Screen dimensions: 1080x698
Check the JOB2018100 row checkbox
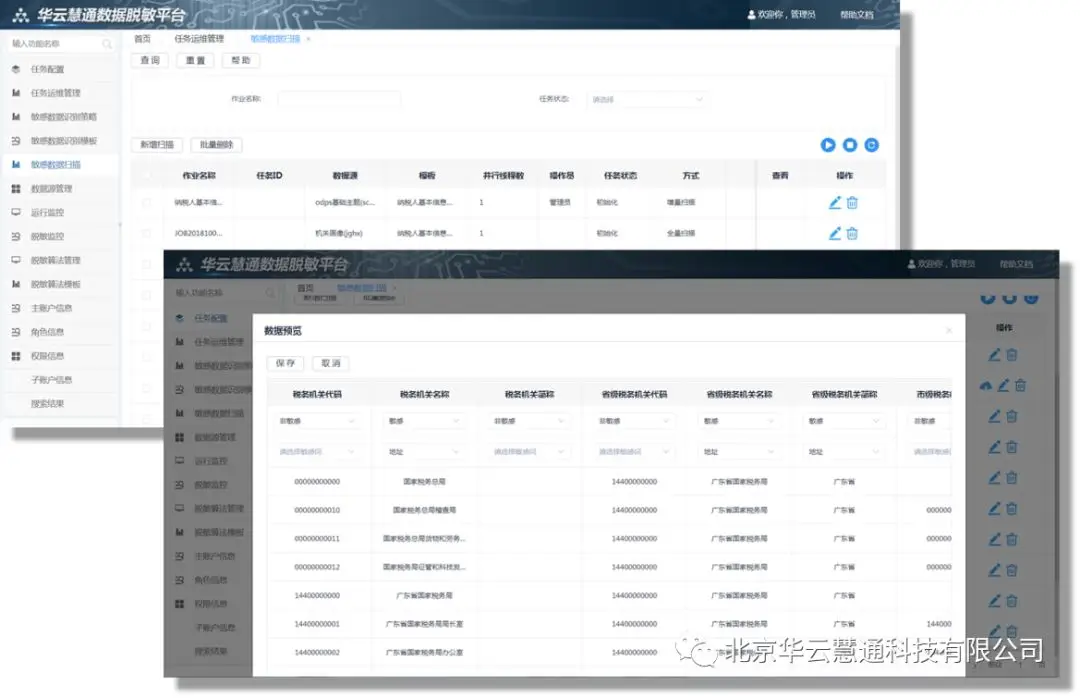pos(146,234)
